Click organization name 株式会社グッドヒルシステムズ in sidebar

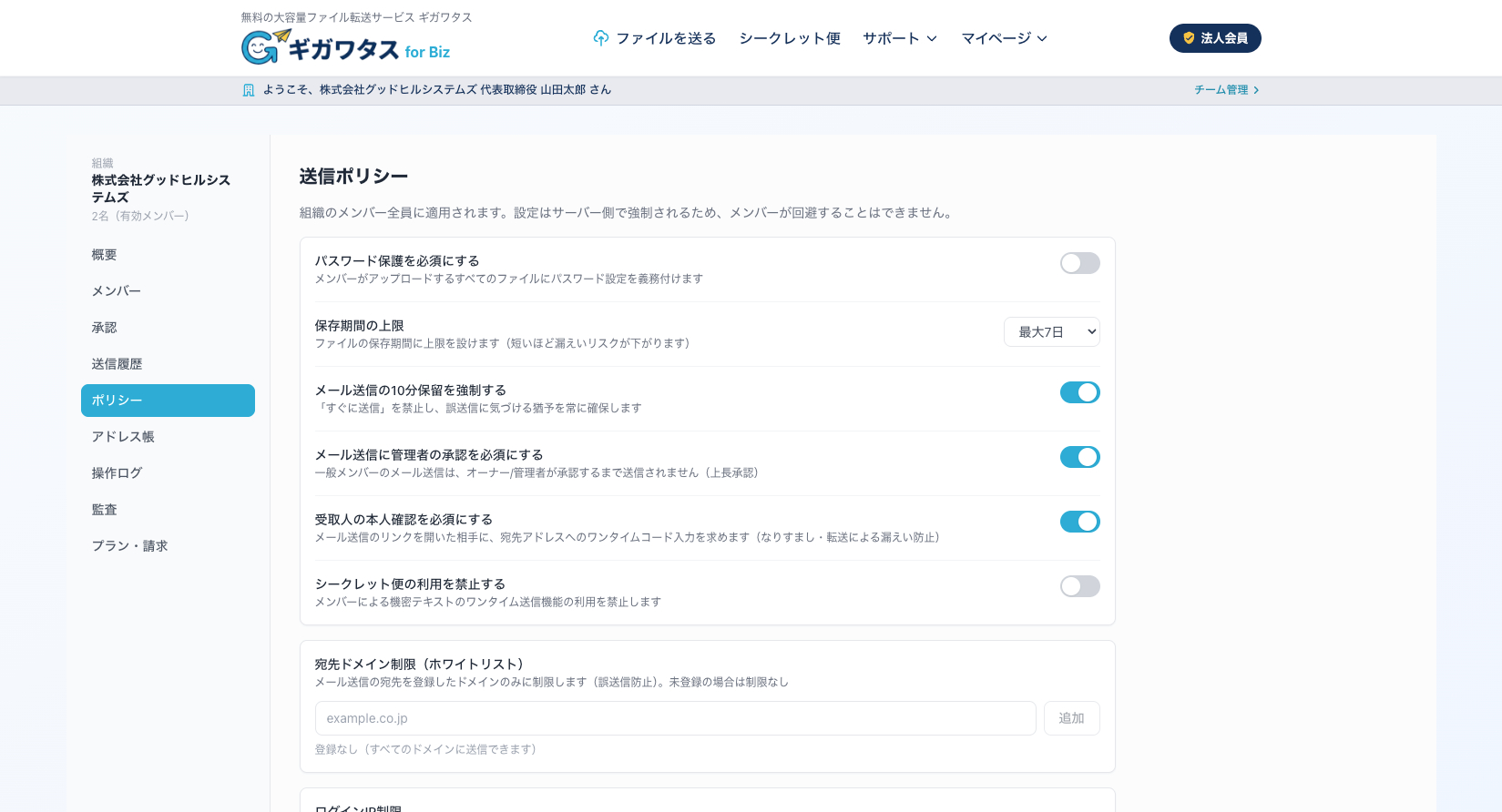(x=161, y=188)
